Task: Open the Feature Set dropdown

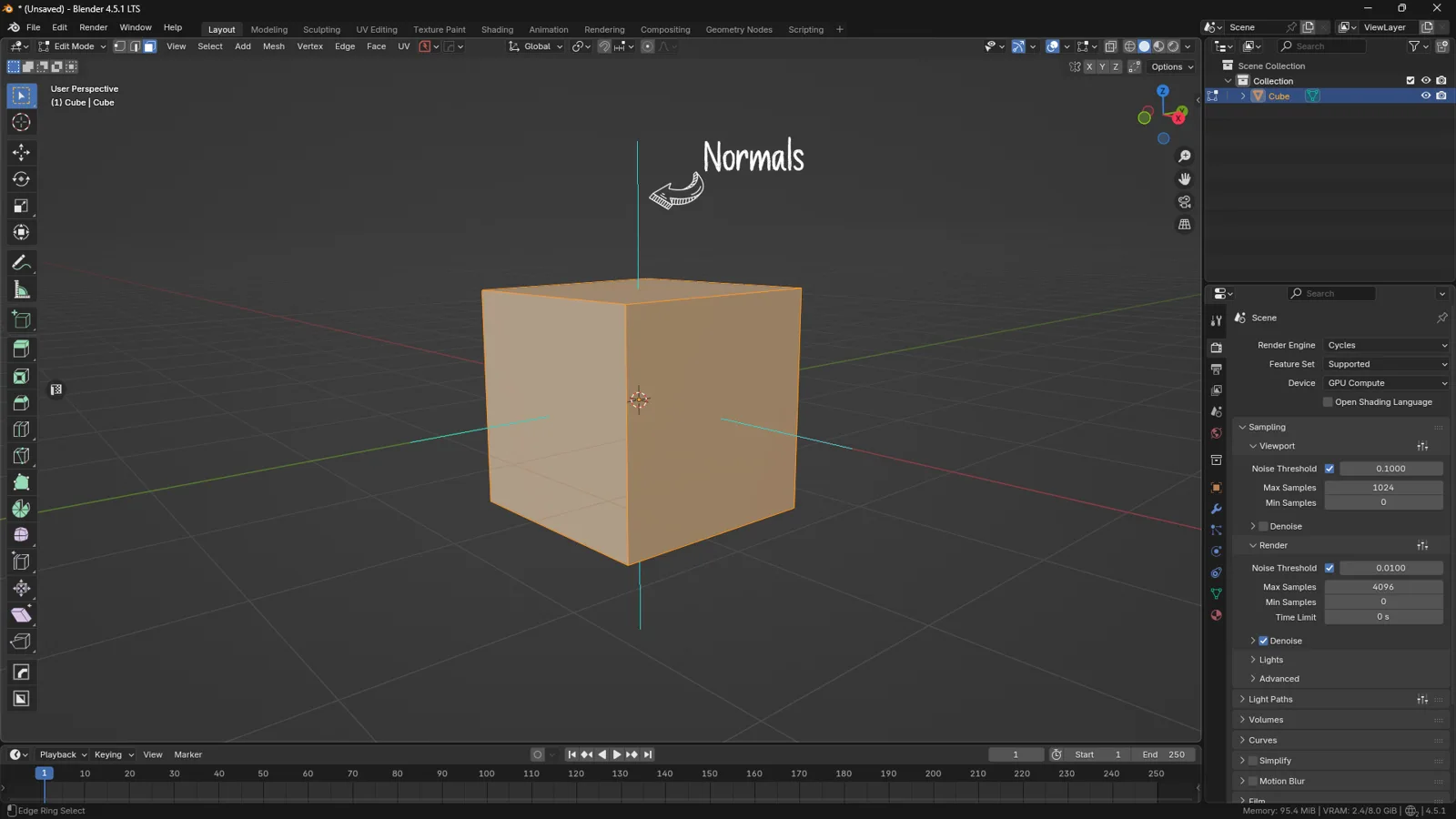Action: 1386,364
